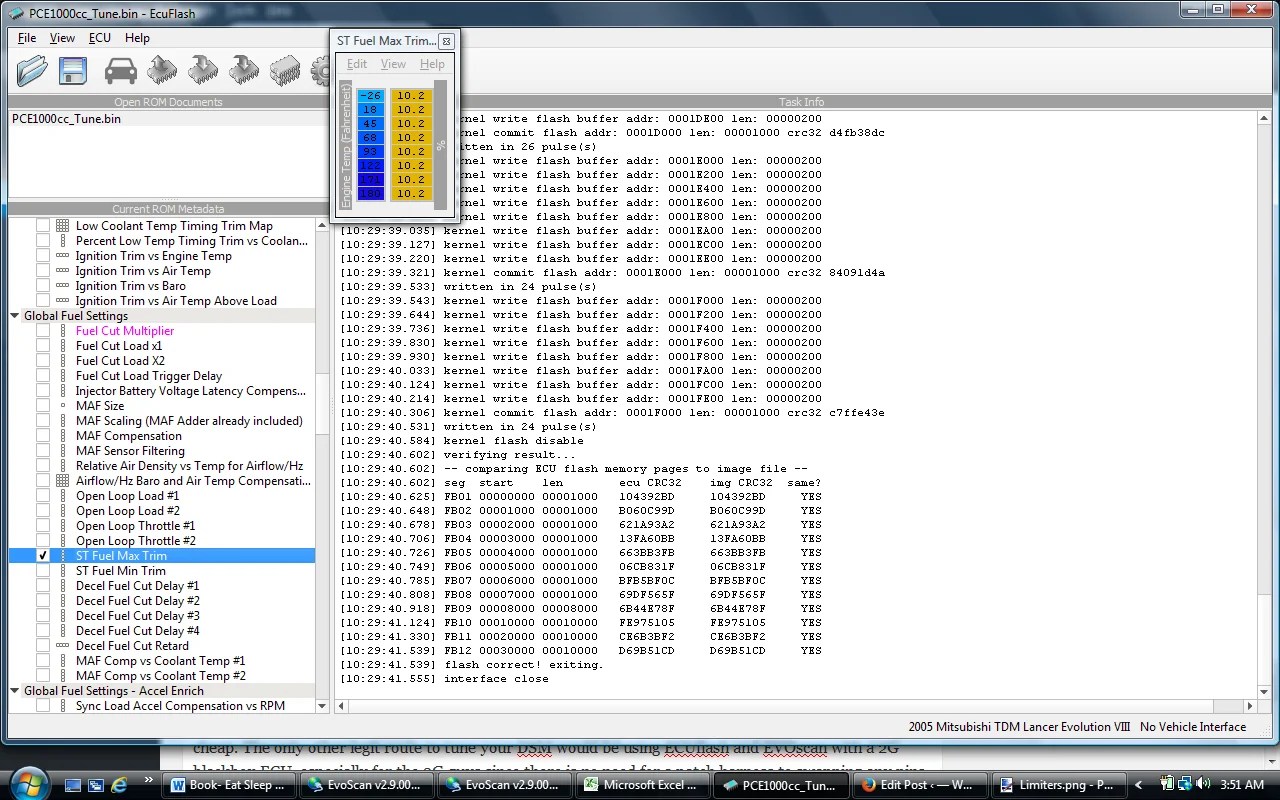1280x800 pixels.
Task: Click the icon beside Decel Fuel Cut Retard
Action: (62, 646)
